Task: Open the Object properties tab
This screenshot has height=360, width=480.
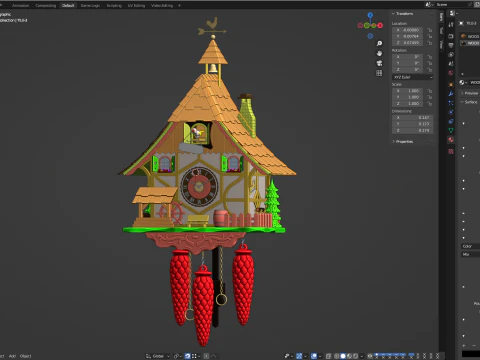Action: [x=451, y=84]
